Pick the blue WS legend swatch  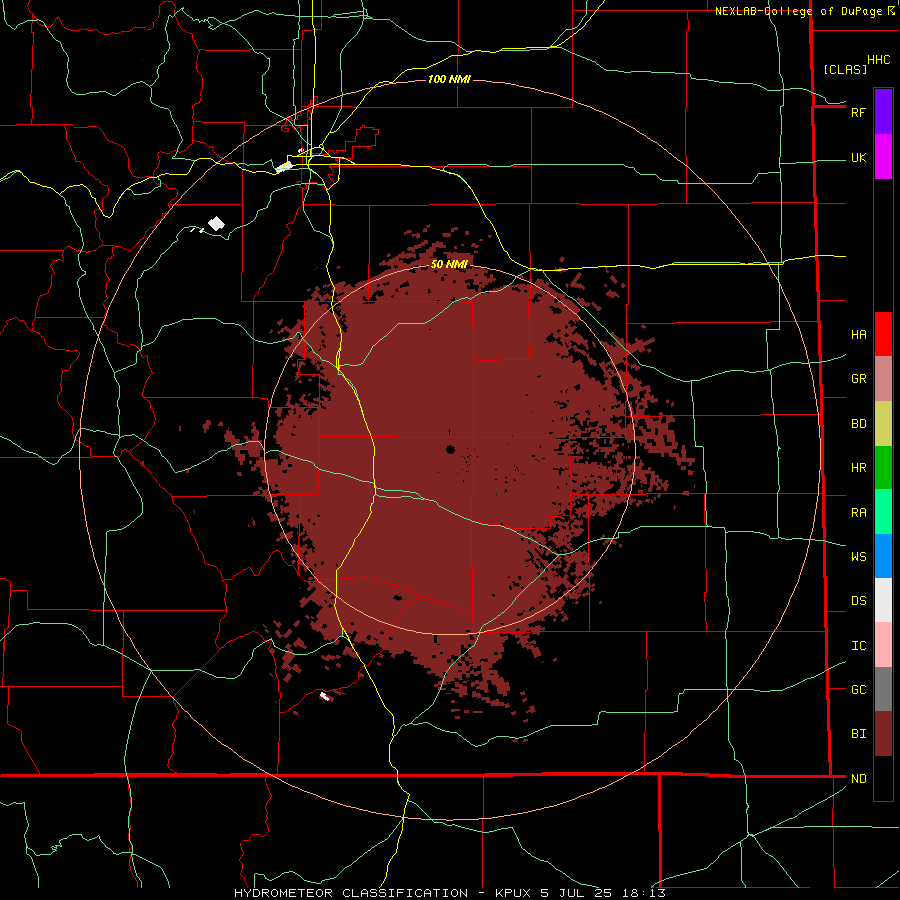click(883, 556)
